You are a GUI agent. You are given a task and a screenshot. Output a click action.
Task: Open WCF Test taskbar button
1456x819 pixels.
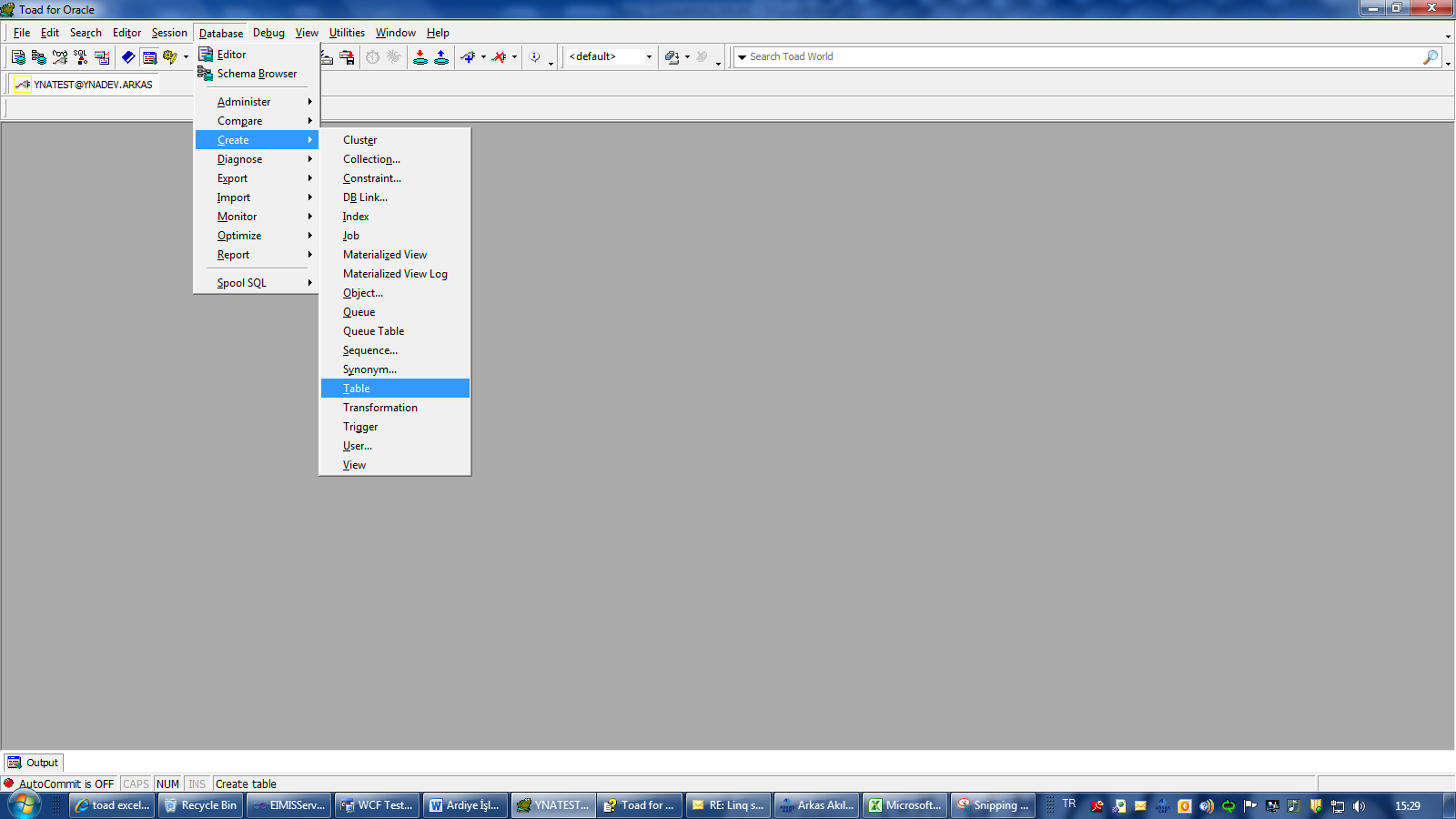[377, 805]
